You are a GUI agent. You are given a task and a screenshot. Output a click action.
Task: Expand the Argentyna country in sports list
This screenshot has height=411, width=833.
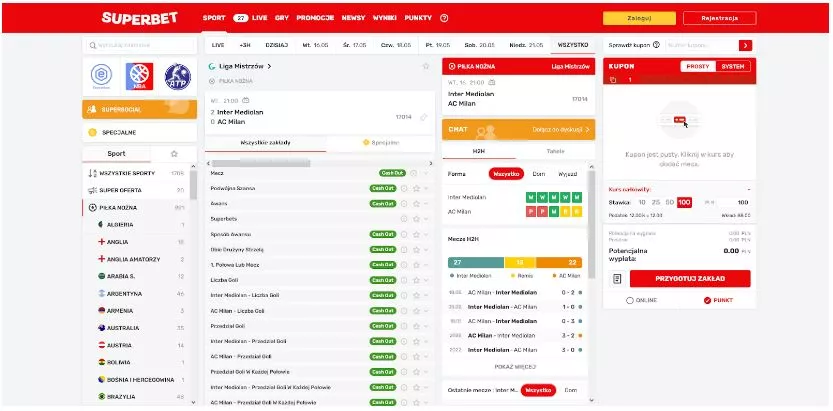[x=140, y=294]
